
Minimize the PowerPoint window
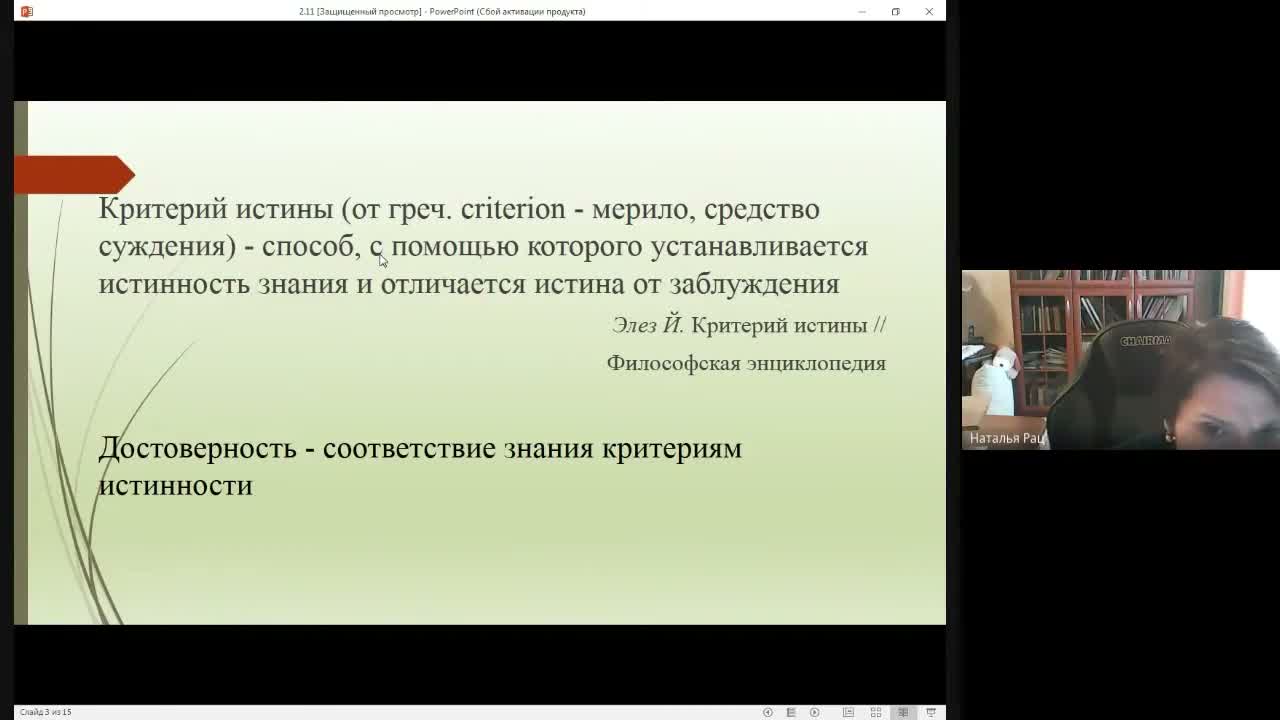point(862,11)
